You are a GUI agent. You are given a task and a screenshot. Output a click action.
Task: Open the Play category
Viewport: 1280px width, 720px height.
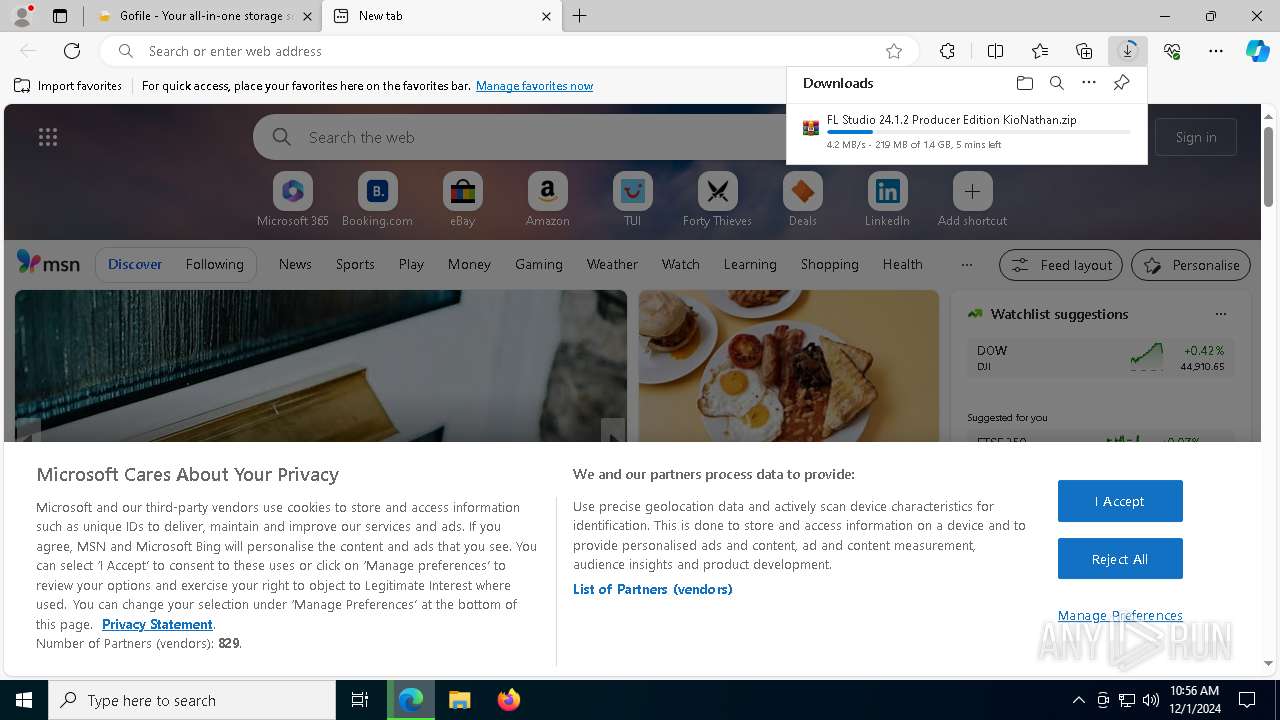(411, 264)
